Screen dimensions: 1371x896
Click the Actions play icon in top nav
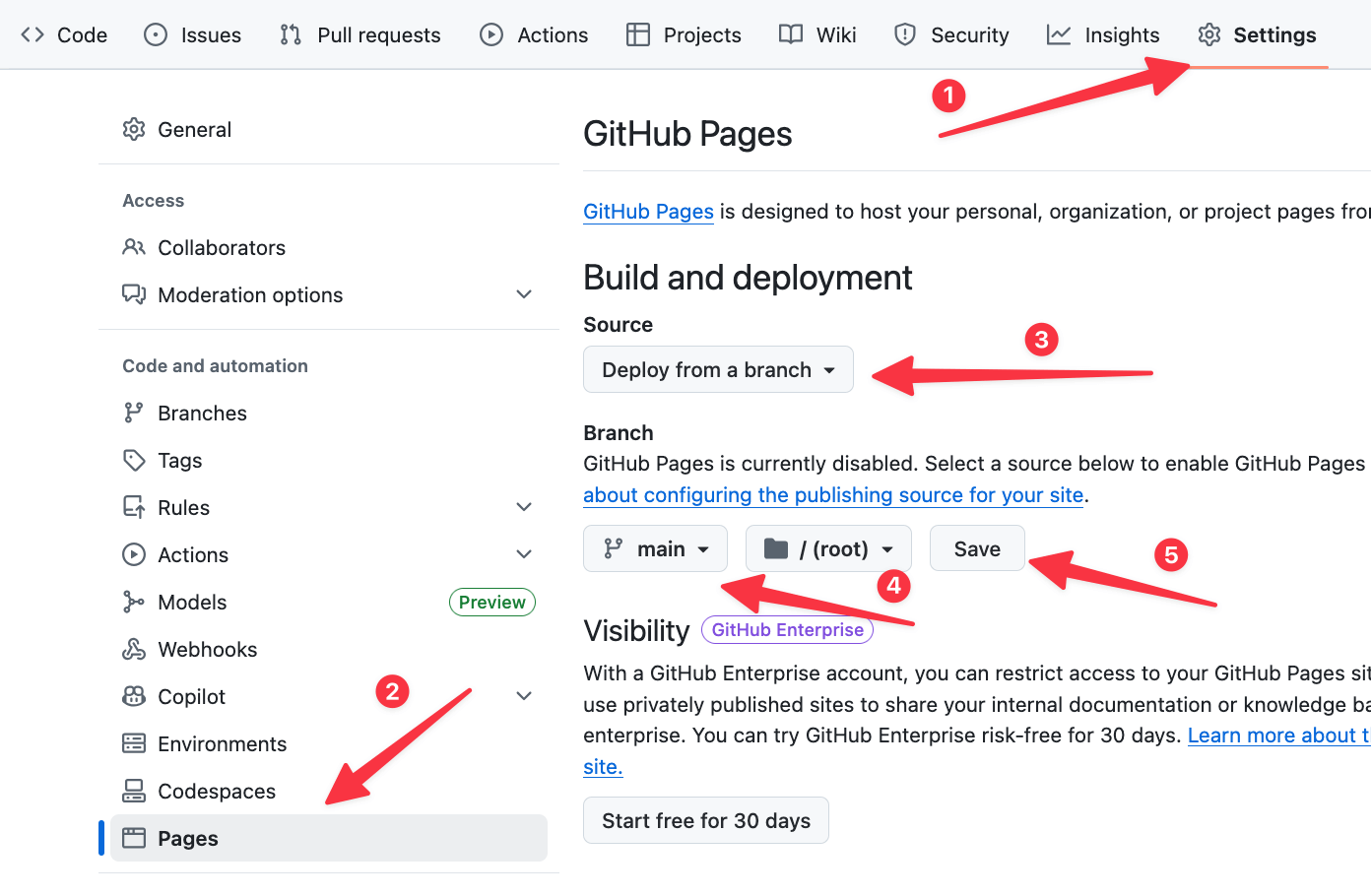tap(491, 34)
